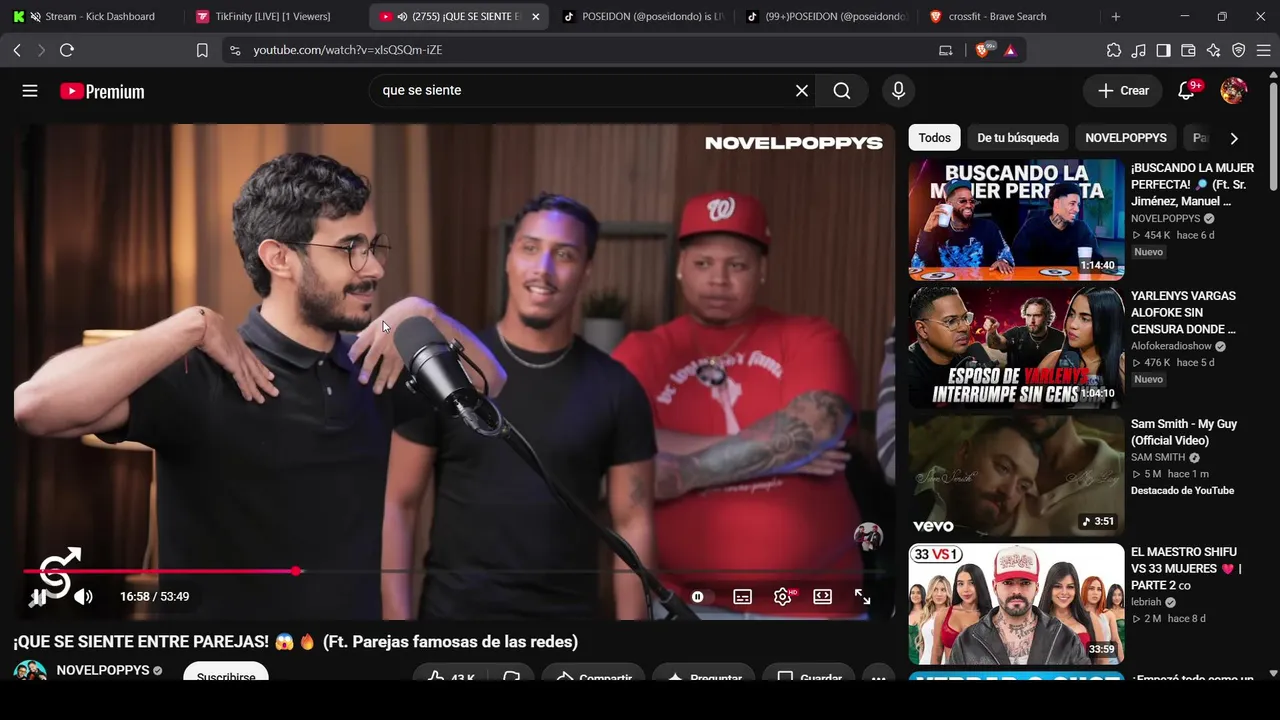
Task: Open the SAM SMITH channel link
Action: pyautogui.click(x=1158, y=457)
